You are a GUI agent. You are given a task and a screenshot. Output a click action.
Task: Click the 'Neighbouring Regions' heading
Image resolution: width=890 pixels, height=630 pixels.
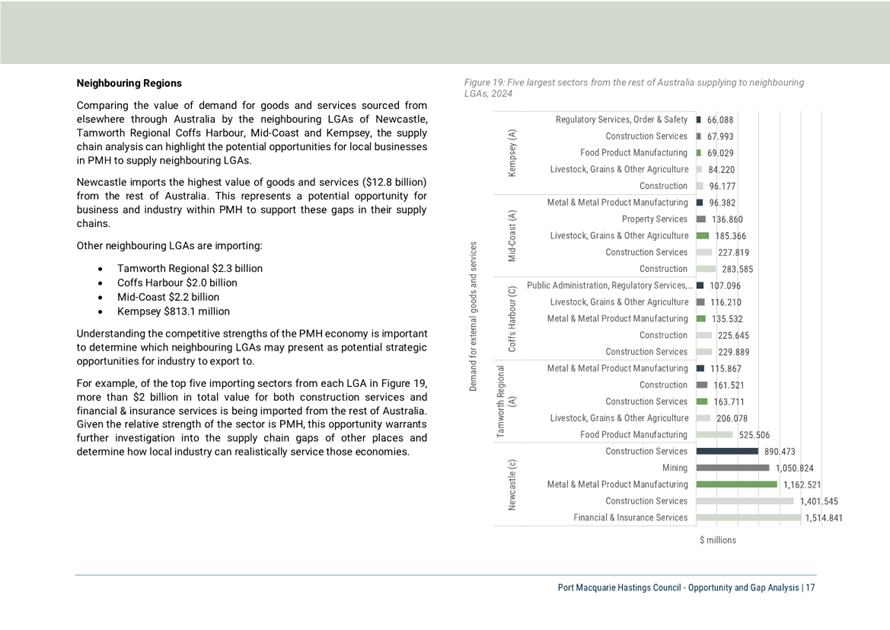tap(129, 83)
